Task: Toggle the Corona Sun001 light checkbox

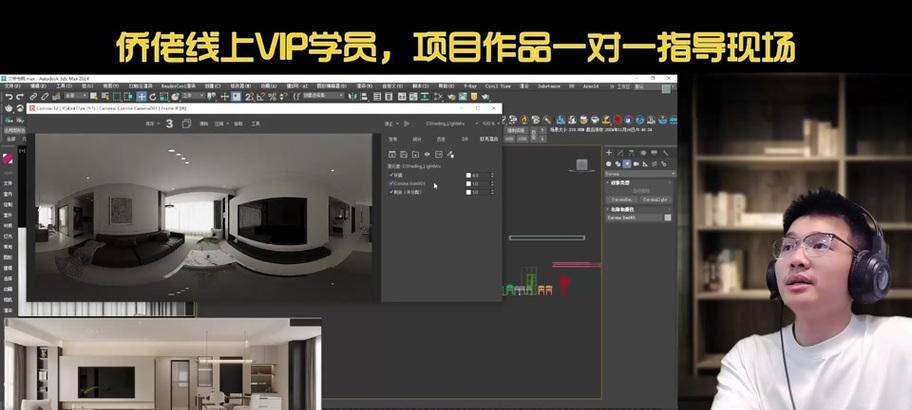Action: (x=391, y=183)
